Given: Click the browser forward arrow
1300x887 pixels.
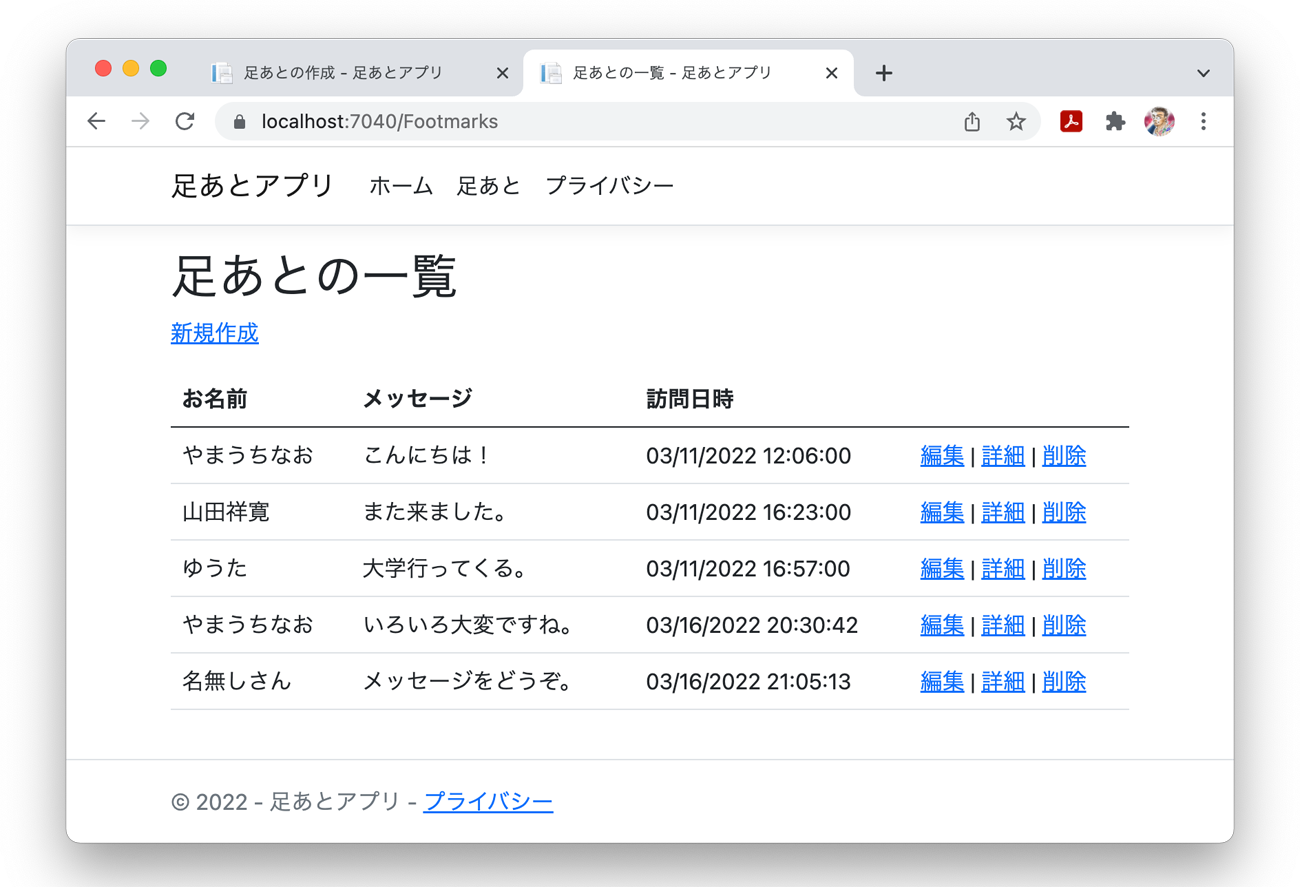Looking at the screenshot, I should click(x=140, y=121).
